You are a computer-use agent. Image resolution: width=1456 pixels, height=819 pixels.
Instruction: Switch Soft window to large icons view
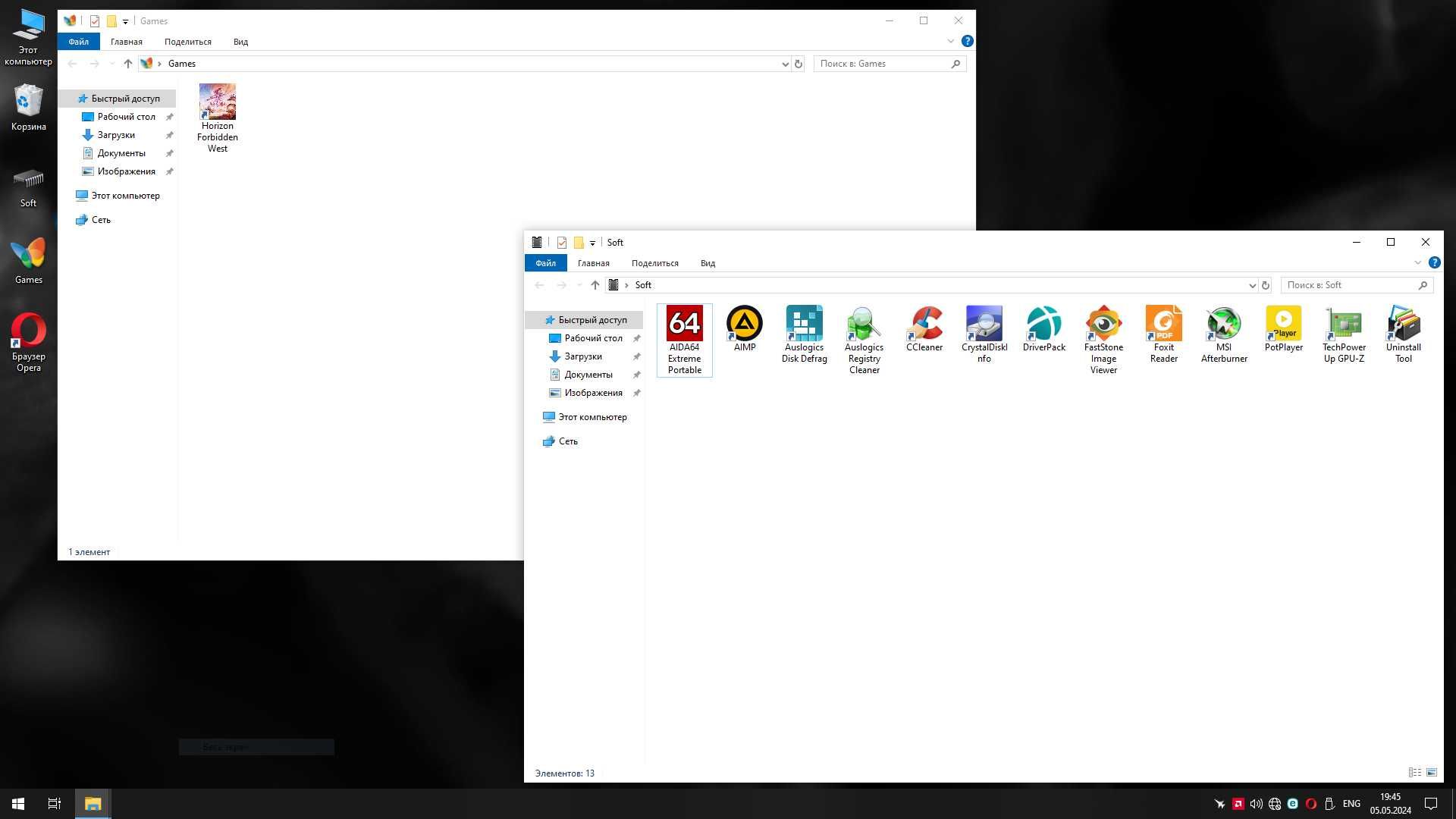point(1431,773)
